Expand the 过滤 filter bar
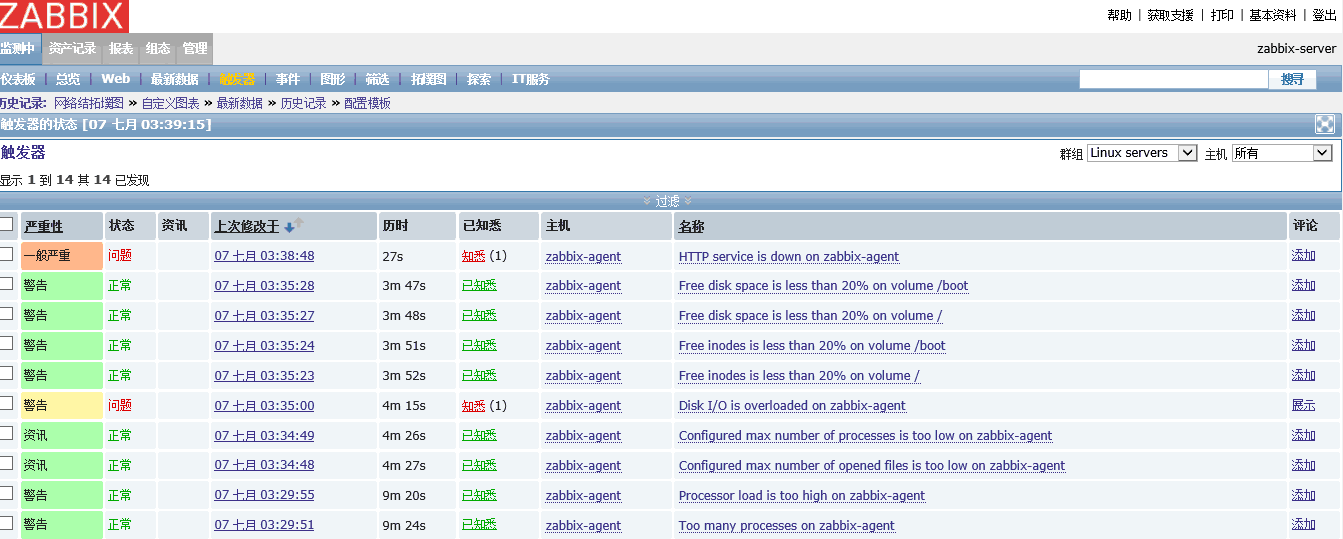The height and width of the screenshot is (539, 1343). [x=668, y=201]
